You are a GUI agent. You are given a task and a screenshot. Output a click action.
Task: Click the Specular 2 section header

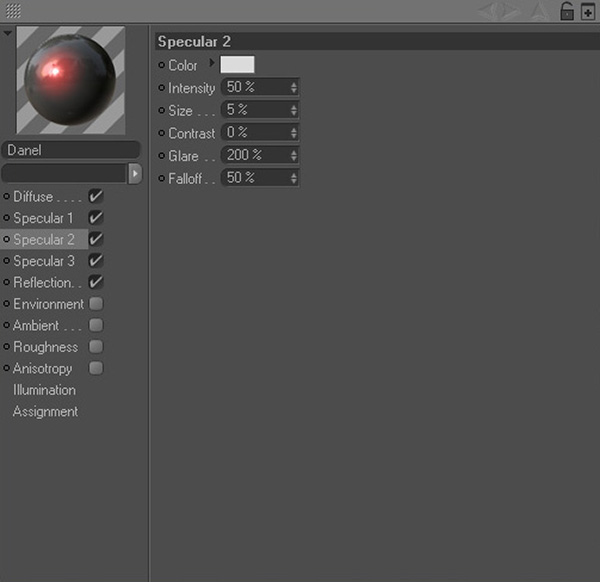(x=377, y=41)
